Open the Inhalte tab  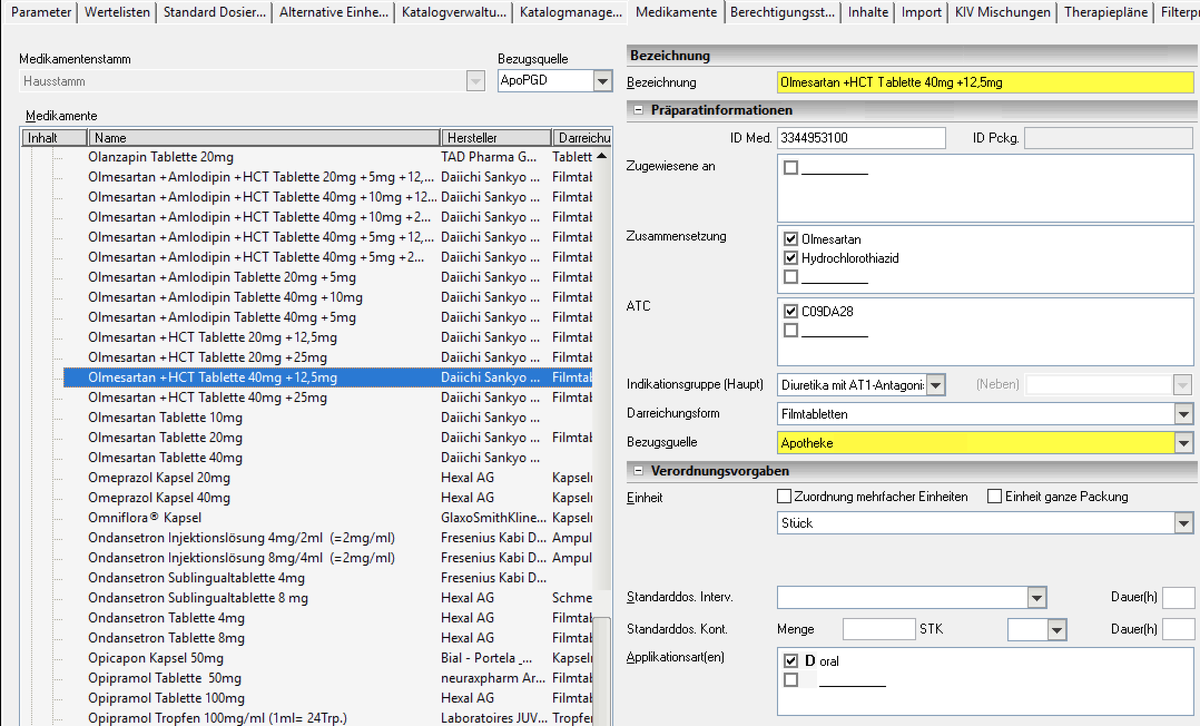pos(867,12)
